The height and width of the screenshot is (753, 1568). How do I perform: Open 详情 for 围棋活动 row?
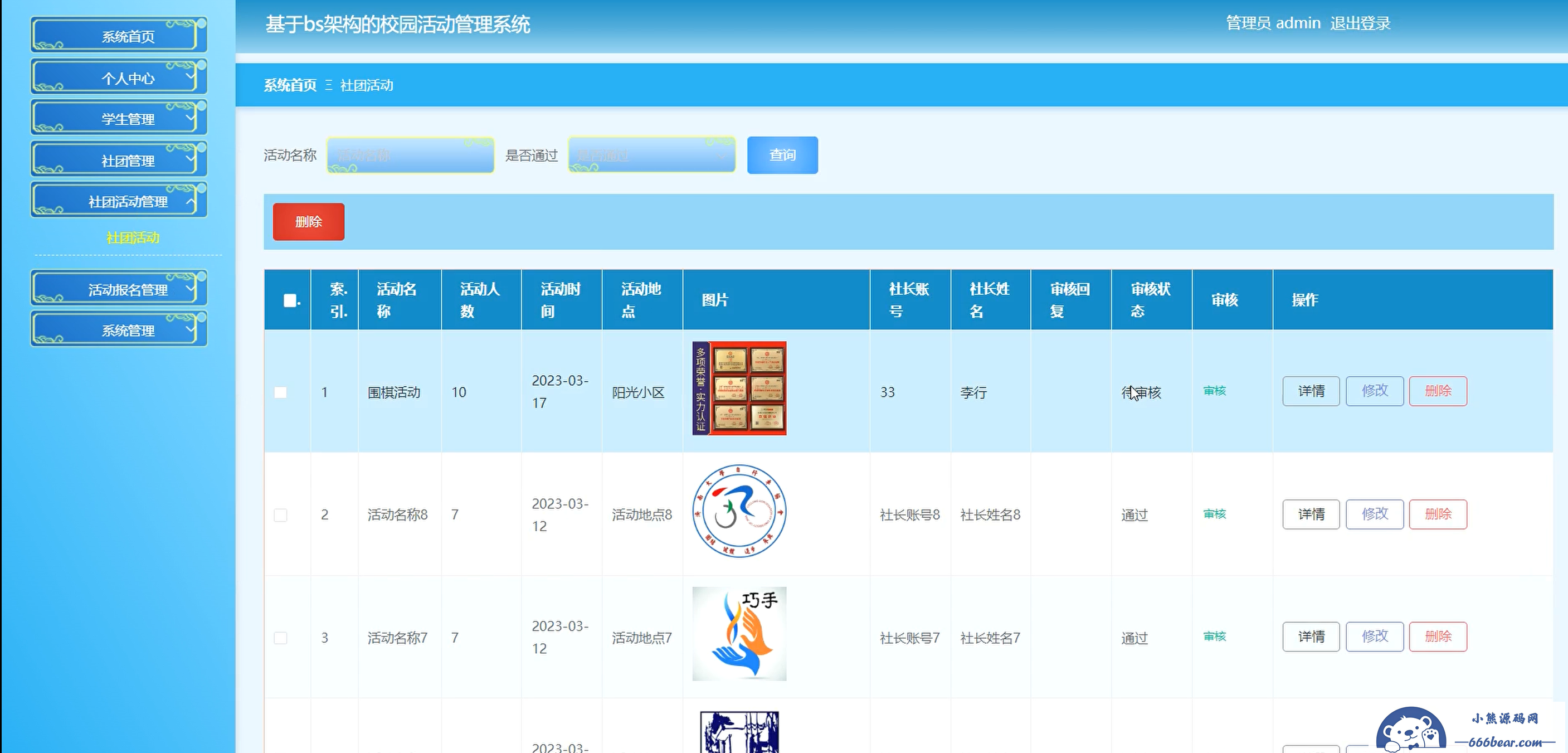point(1311,391)
